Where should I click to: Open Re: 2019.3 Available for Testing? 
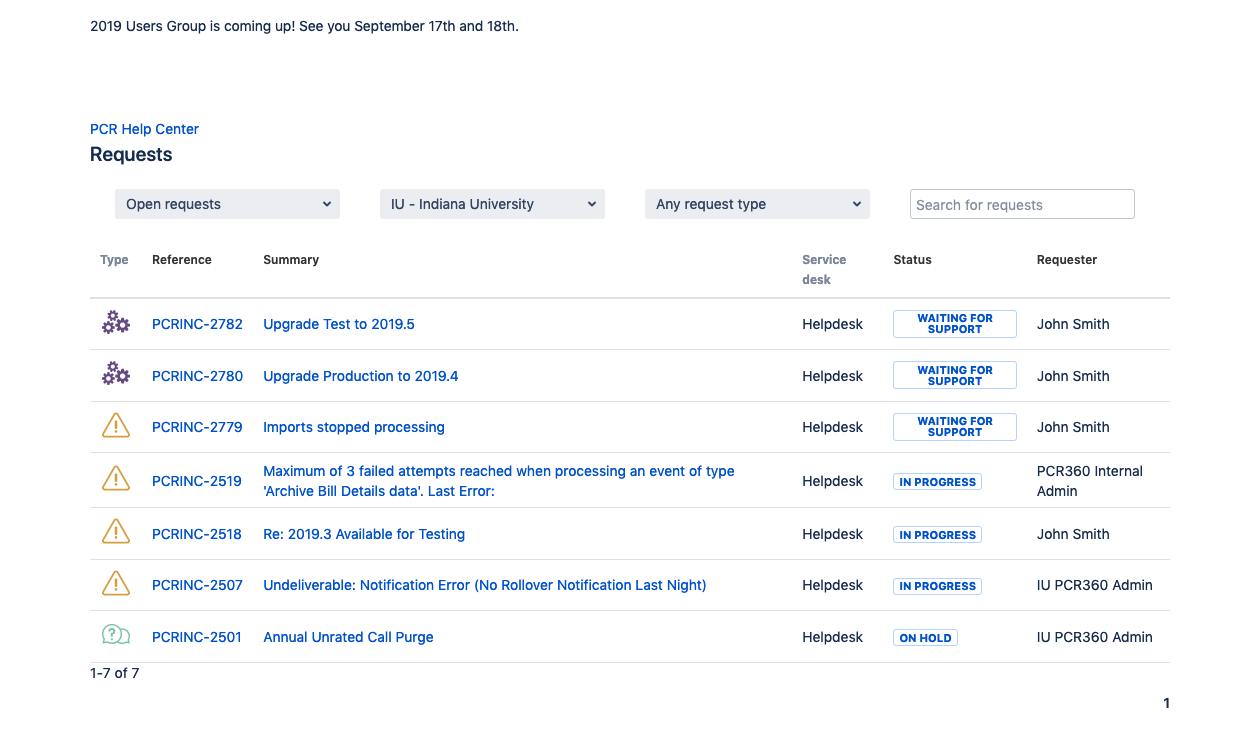click(363, 534)
